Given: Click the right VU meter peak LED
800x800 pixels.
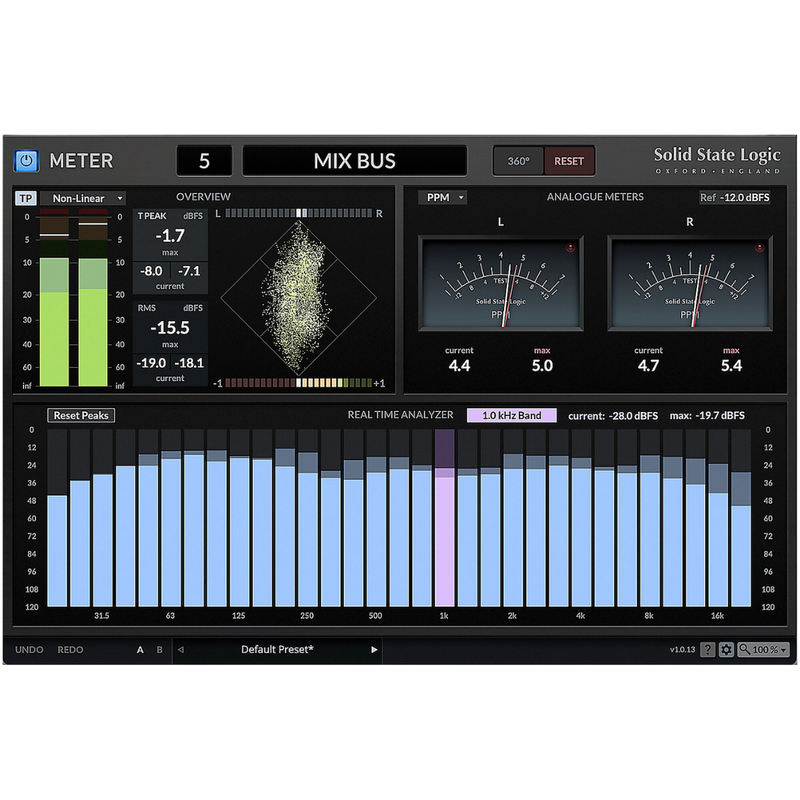Looking at the screenshot, I should click(760, 247).
